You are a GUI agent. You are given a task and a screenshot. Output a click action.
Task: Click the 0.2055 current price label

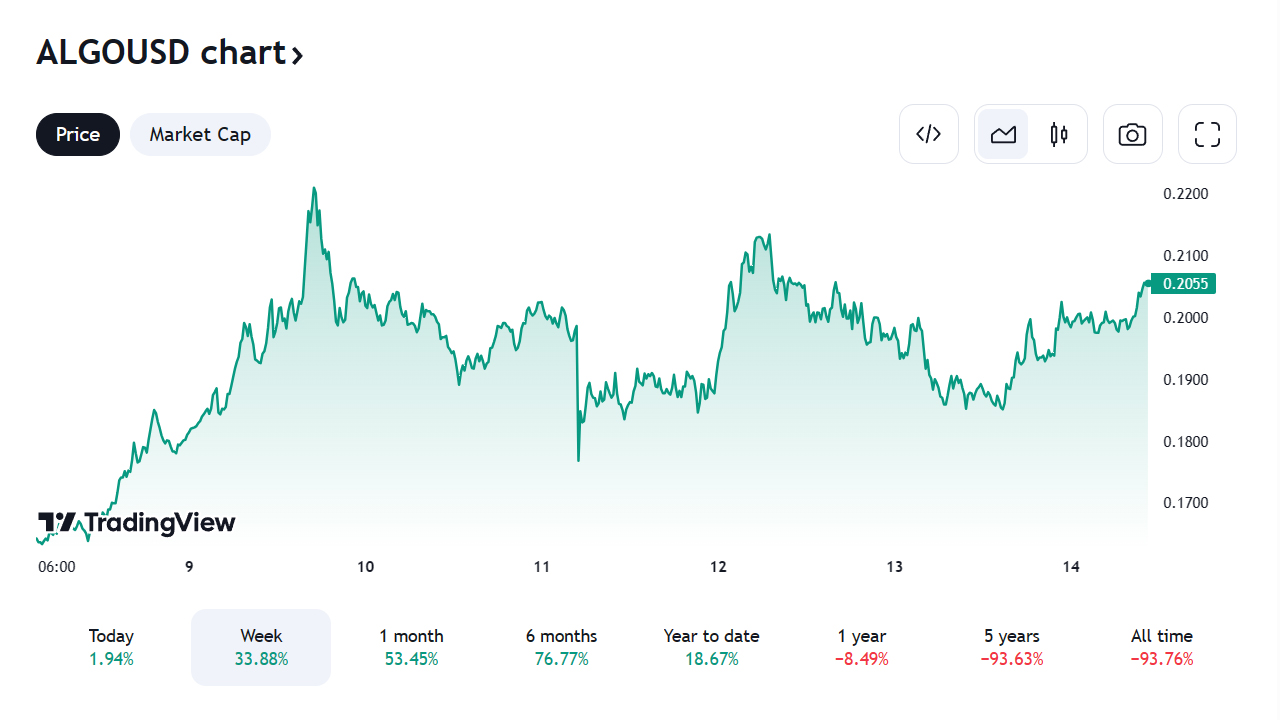[1185, 284]
